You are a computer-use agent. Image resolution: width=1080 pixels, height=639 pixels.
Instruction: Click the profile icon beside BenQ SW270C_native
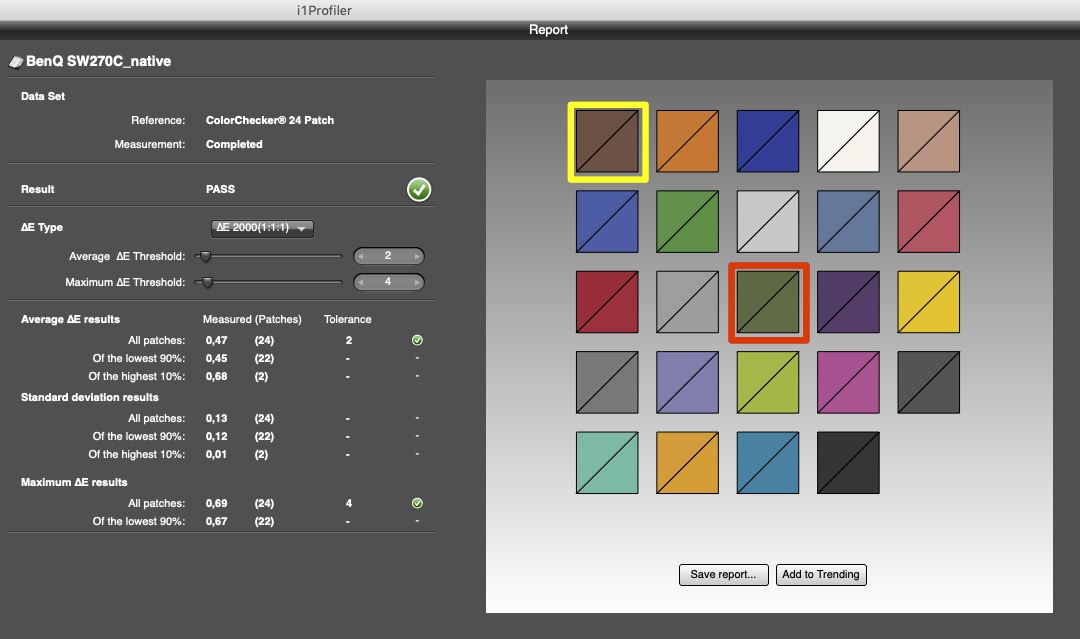tap(15, 62)
